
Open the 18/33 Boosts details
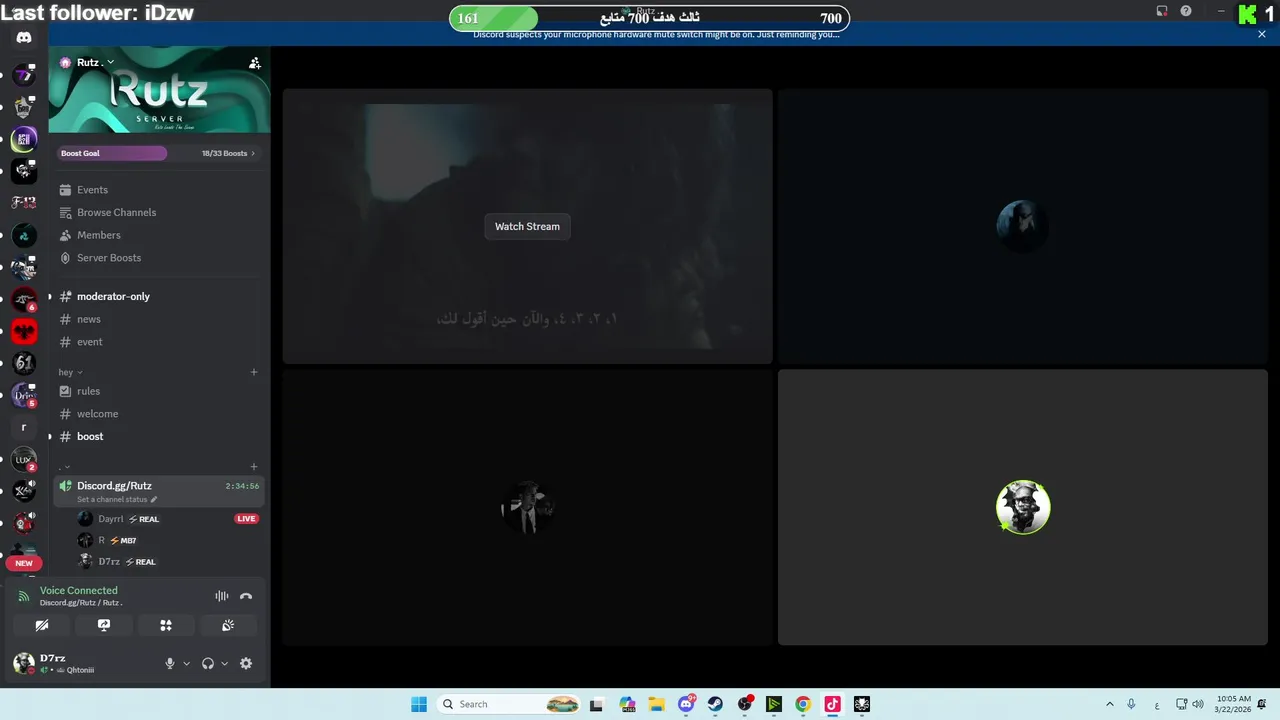228,153
